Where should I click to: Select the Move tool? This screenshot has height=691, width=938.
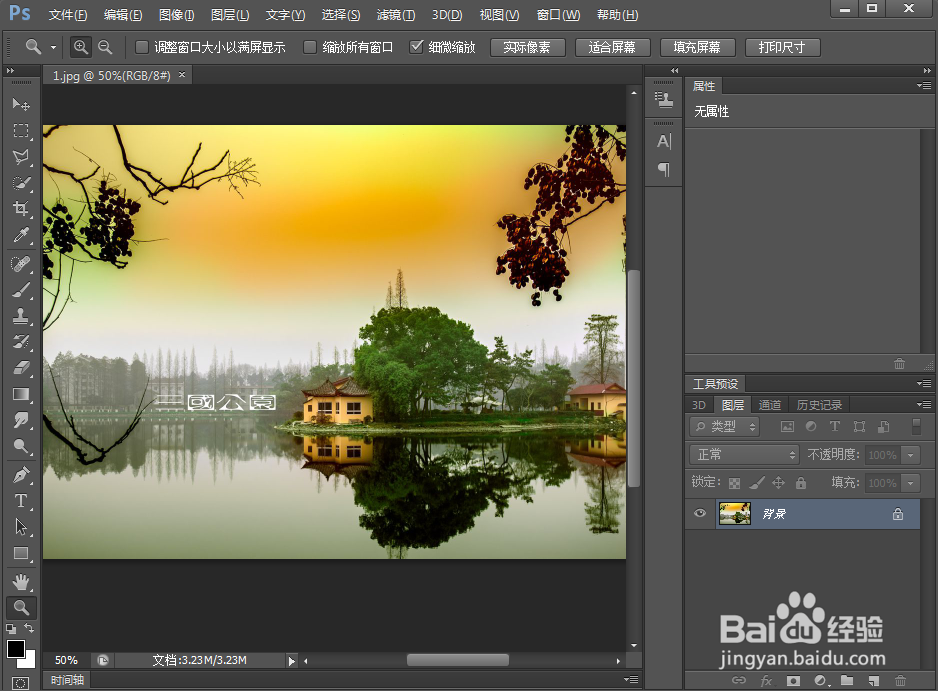point(21,104)
